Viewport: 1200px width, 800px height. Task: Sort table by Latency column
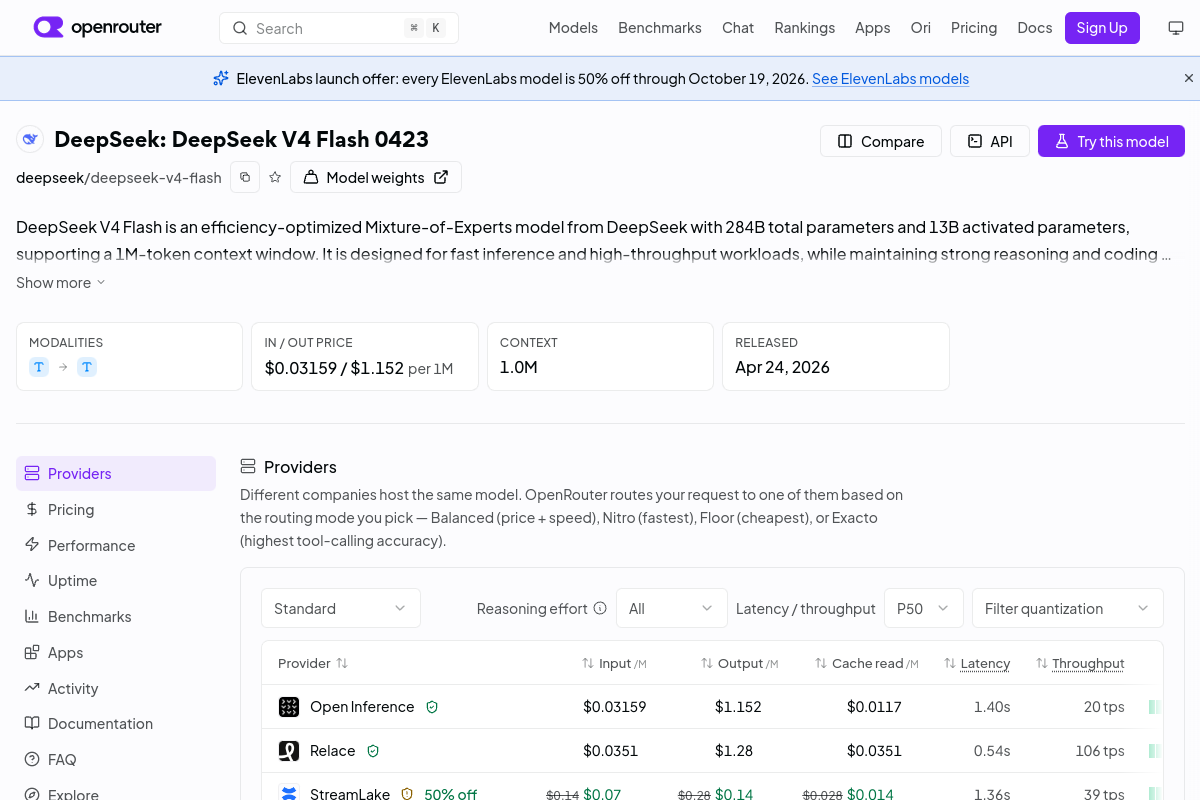(977, 663)
